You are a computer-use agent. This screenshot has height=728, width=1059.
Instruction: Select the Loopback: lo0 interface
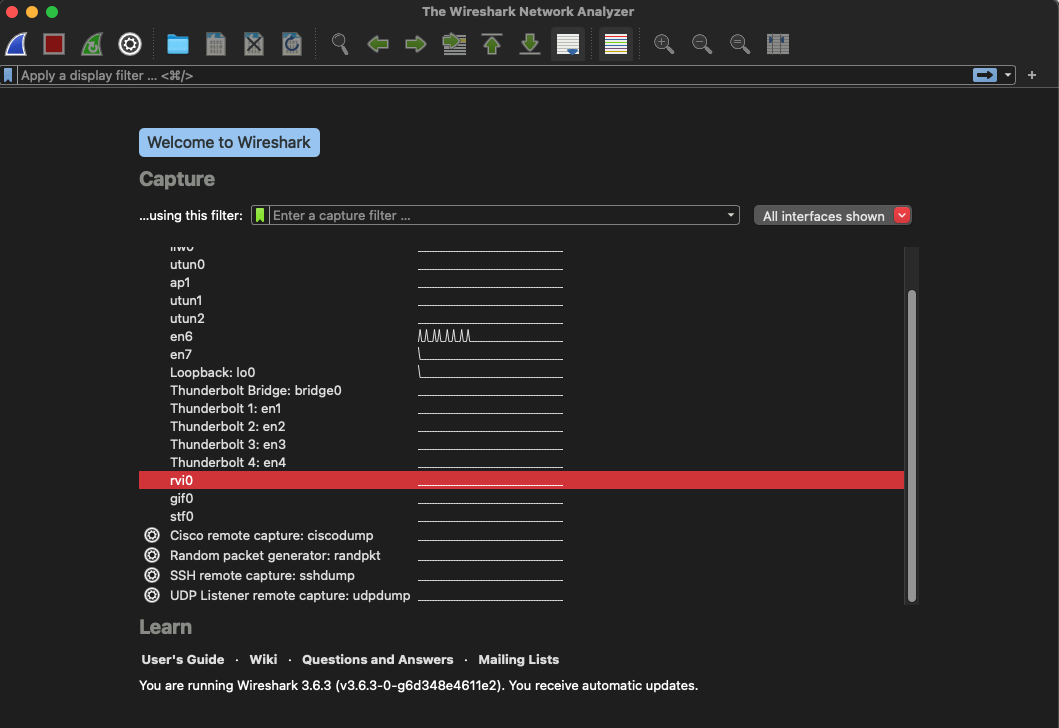click(521, 373)
